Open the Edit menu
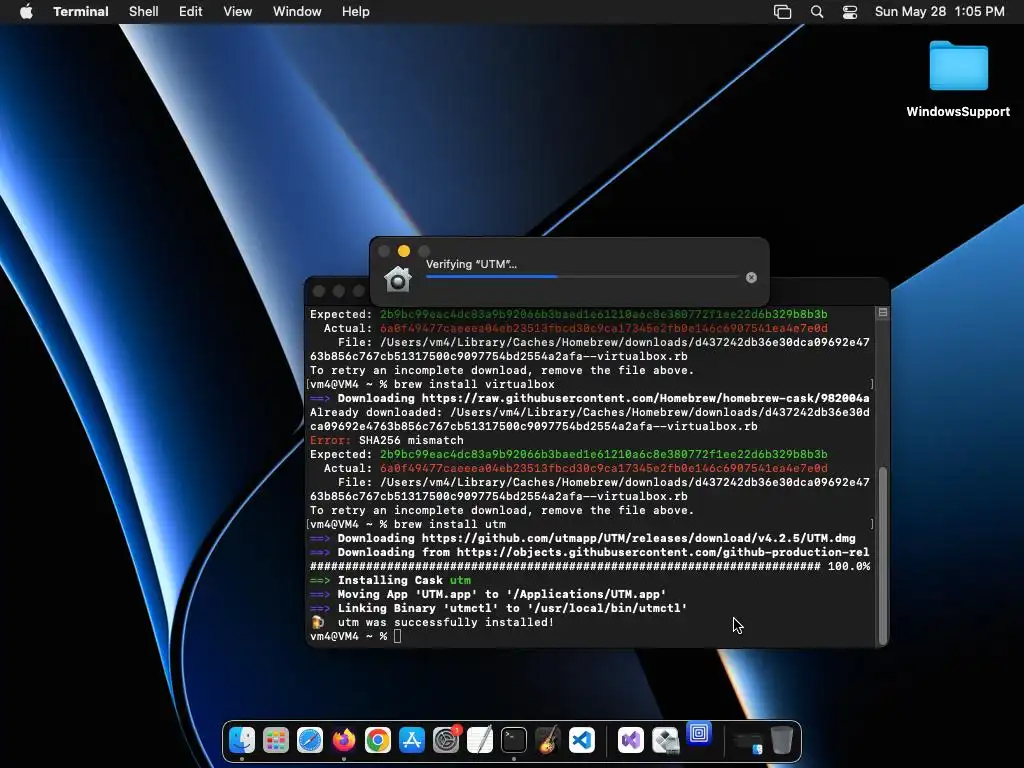This screenshot has height=768, width=1024. (191, 12)
